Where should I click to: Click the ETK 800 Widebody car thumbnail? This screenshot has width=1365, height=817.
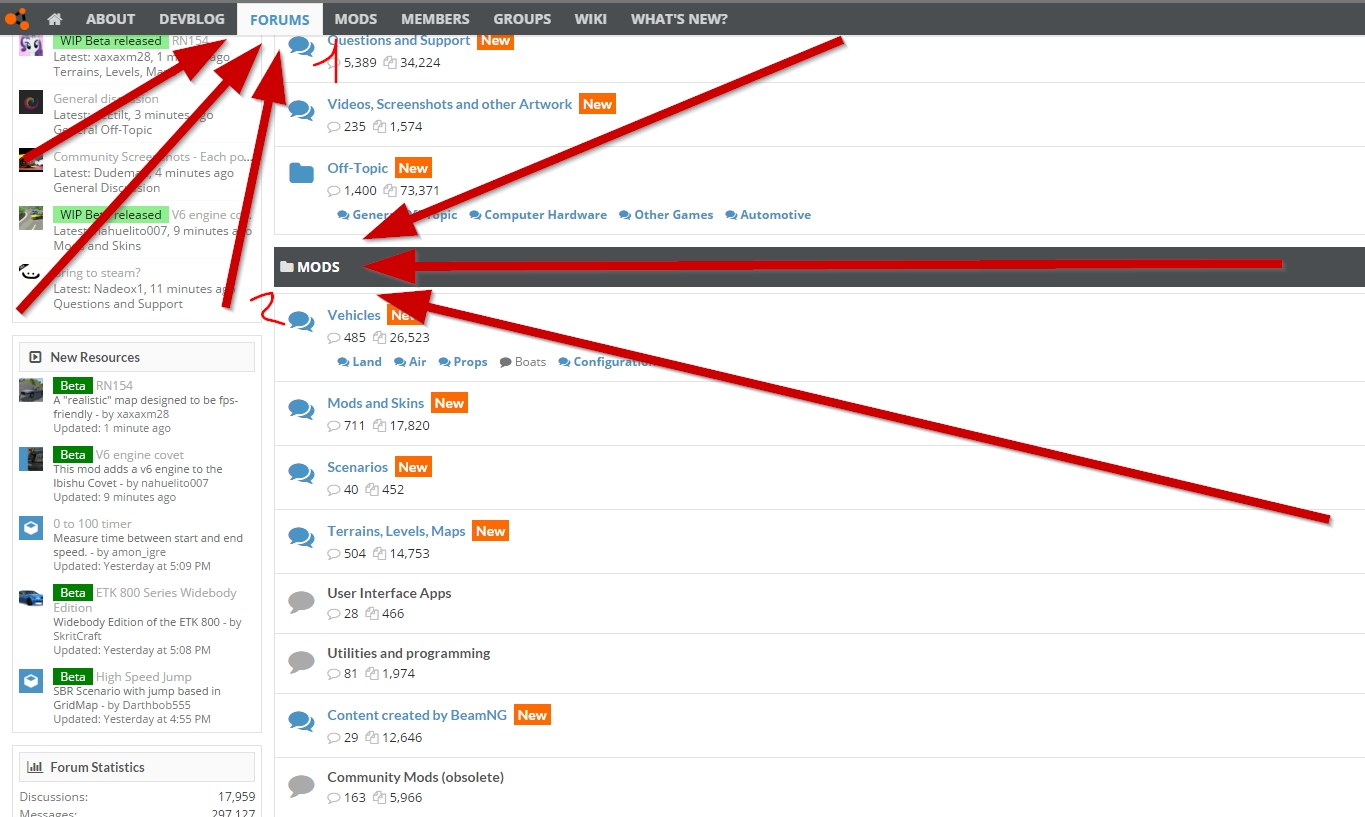click(31, 597)
